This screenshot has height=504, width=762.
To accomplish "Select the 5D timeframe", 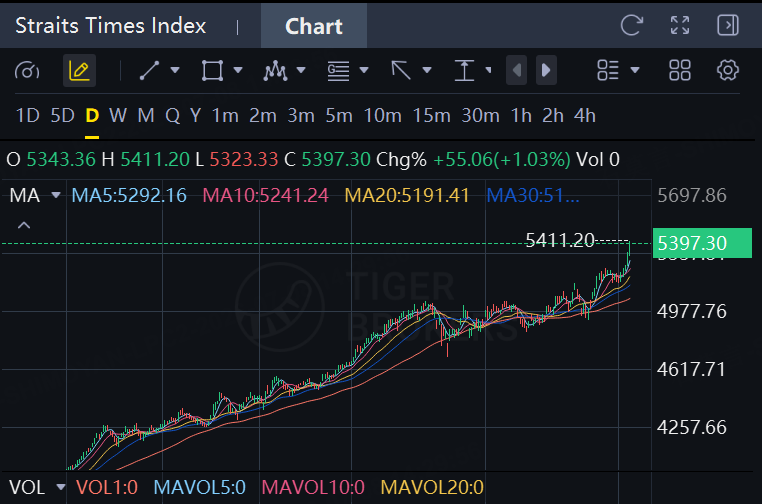I will [x=62, y=116].
